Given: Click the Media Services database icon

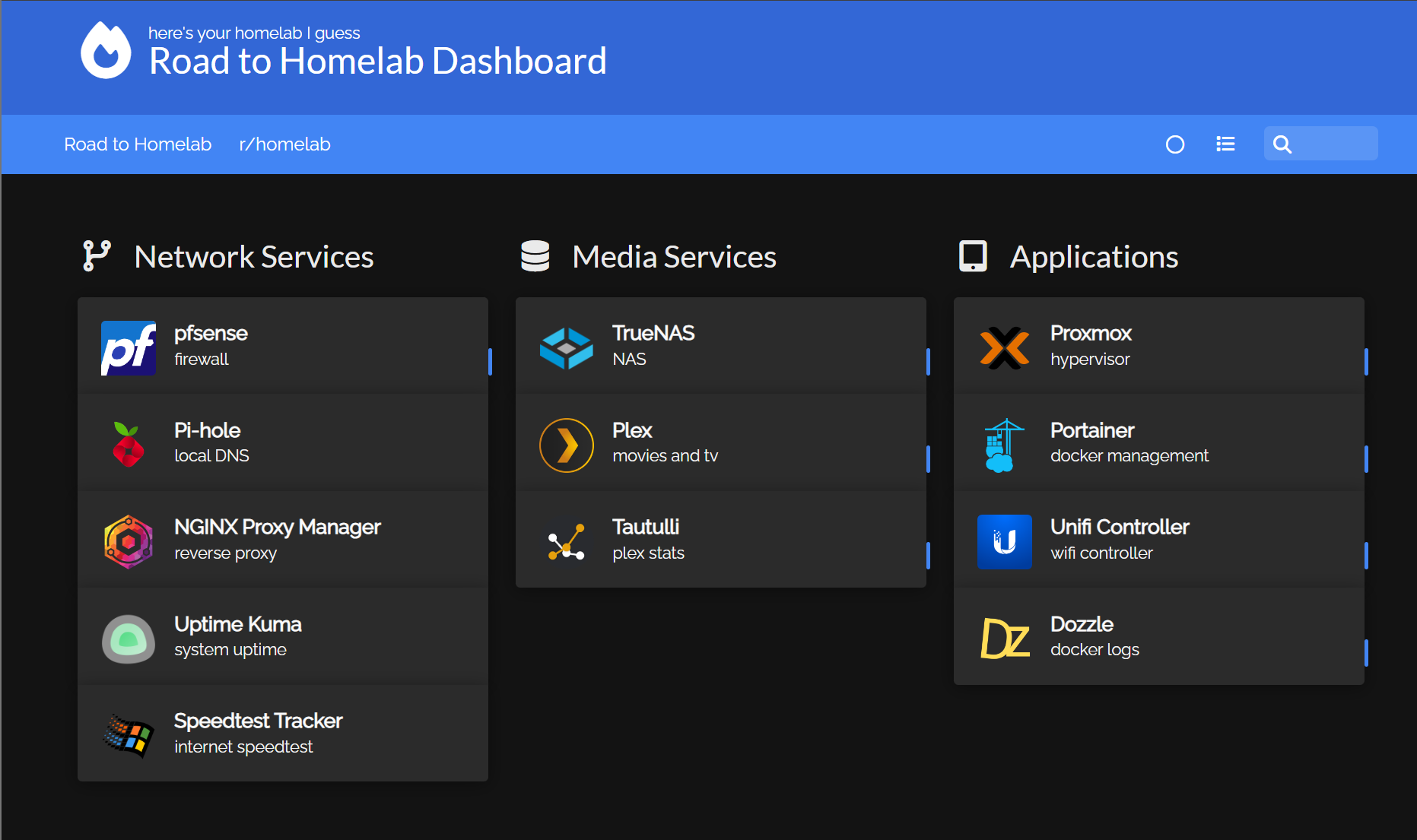Looking at the screenshot, I should 535,256.
